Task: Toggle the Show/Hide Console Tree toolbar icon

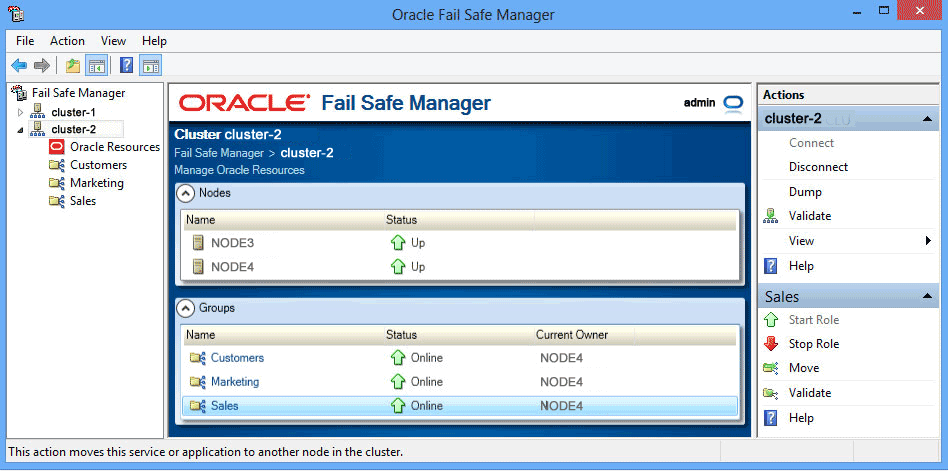Action: (96, 65)
